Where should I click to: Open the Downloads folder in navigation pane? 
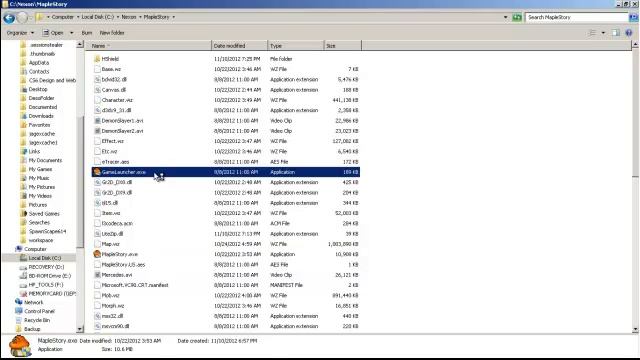point(41,116)
